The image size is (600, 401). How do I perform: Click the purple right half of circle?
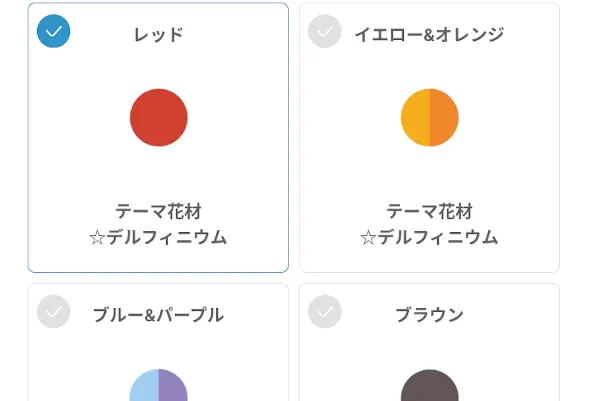click(x=173, y=386)
